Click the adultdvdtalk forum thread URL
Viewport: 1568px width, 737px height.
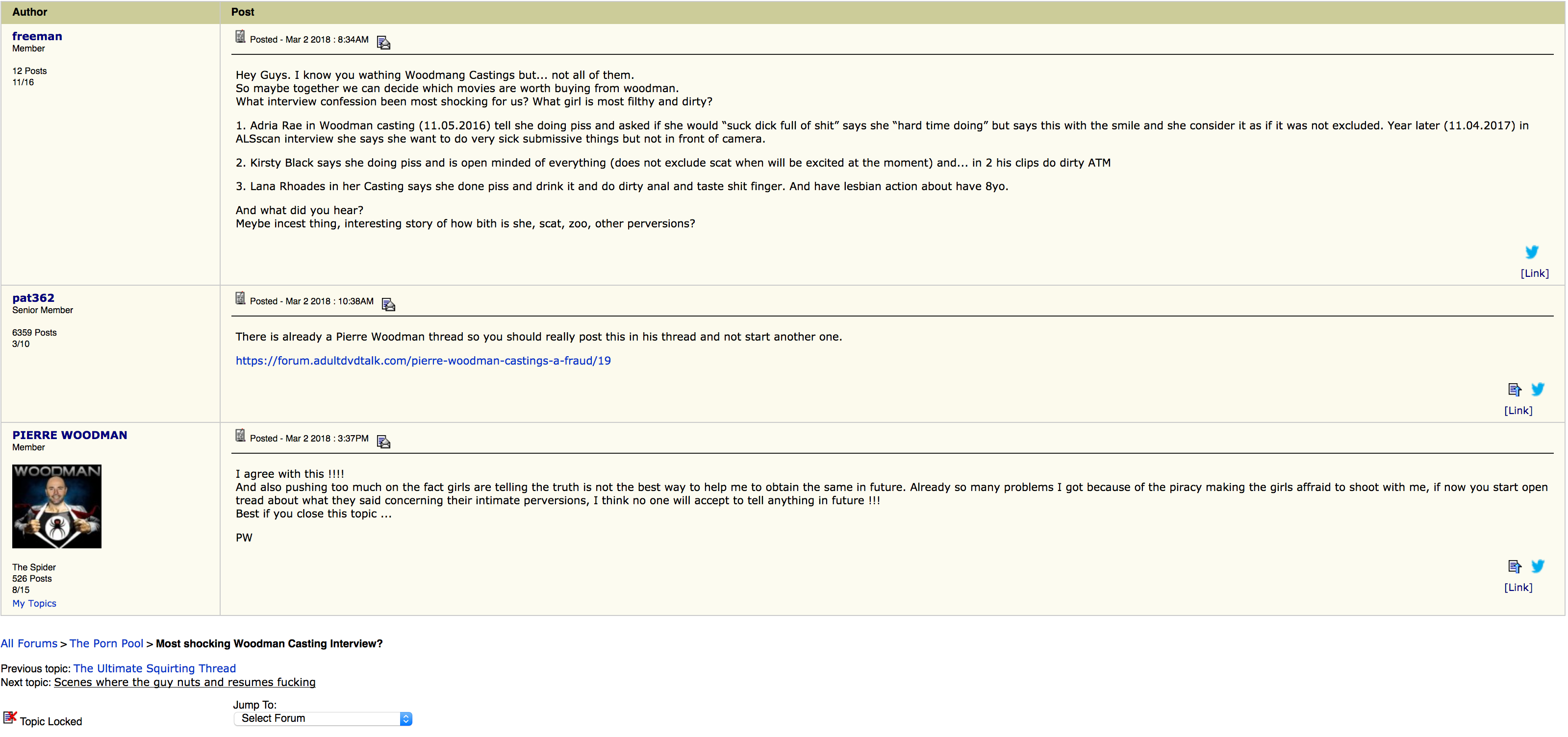423,360
